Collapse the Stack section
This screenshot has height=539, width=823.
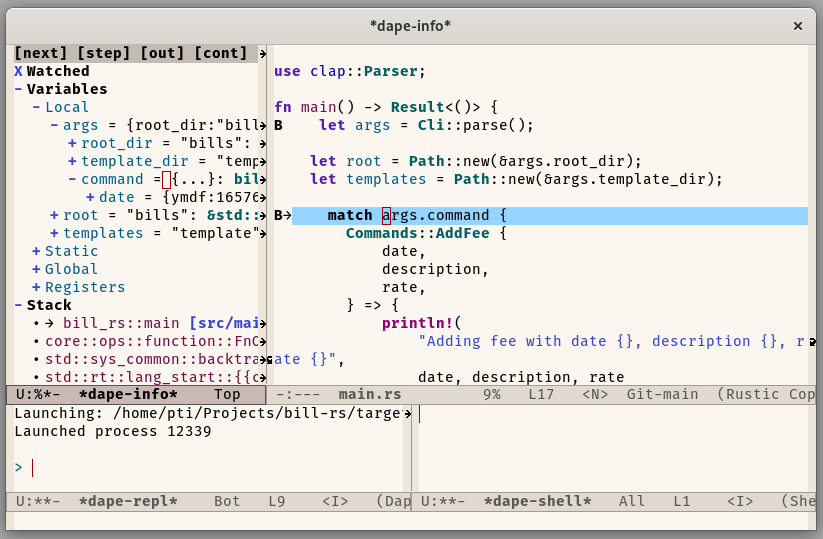[x=18, y=305]
